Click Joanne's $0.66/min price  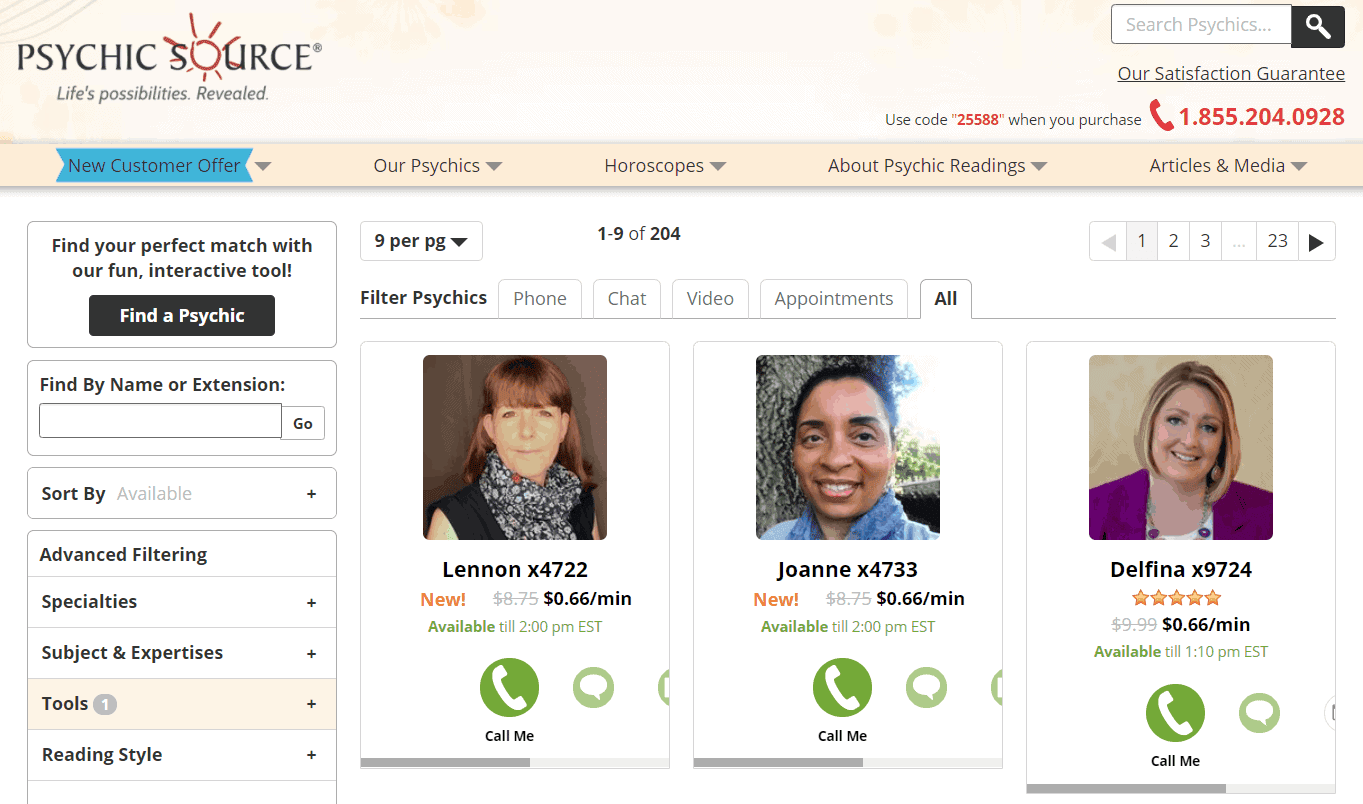[x=921, y=599]
